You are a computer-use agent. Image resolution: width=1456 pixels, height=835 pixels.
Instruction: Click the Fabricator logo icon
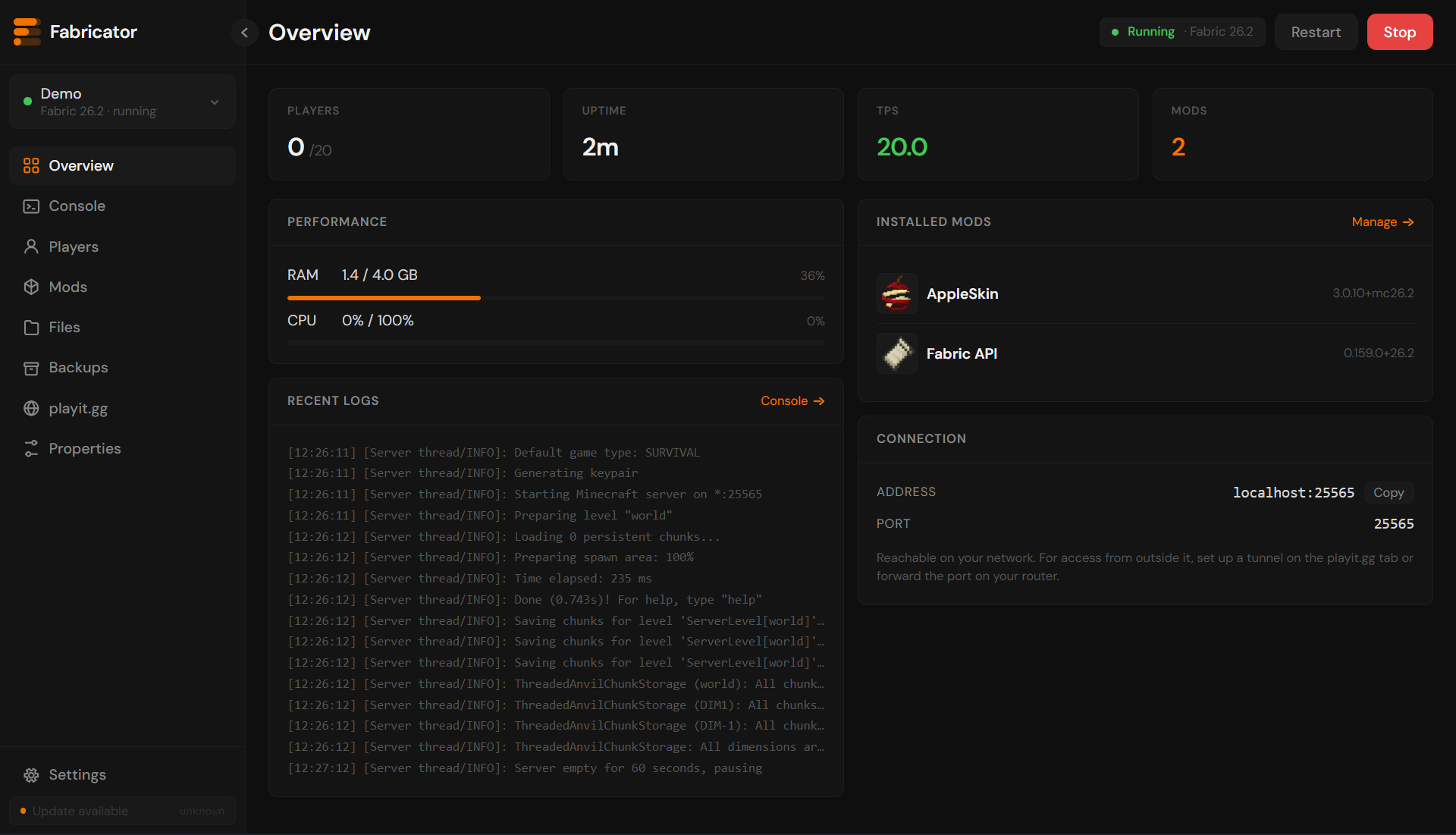point(27,32)
